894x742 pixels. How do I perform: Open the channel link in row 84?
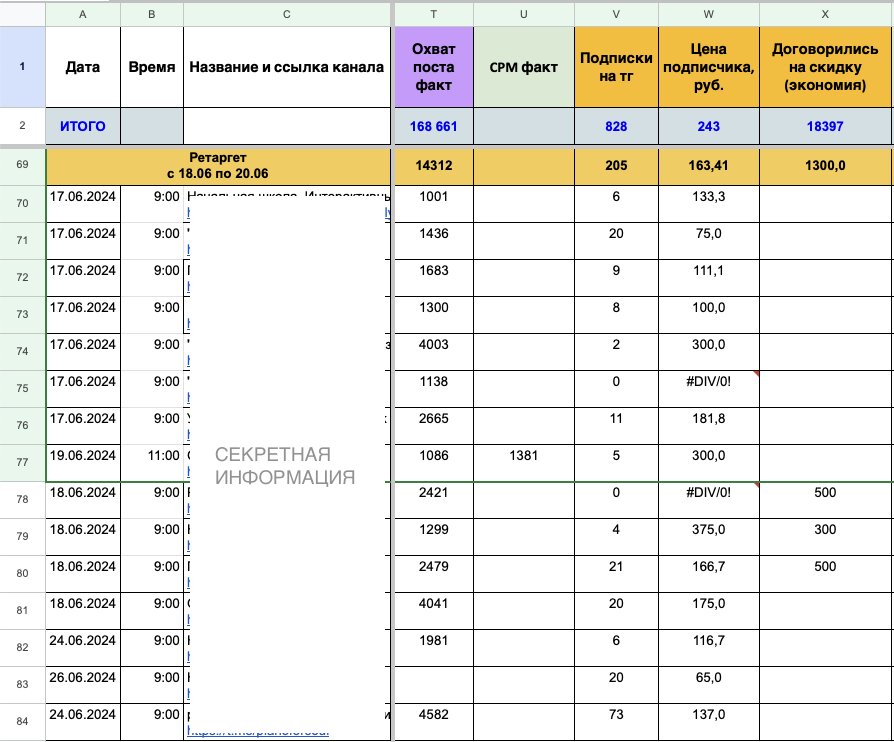tap(258, 733)
